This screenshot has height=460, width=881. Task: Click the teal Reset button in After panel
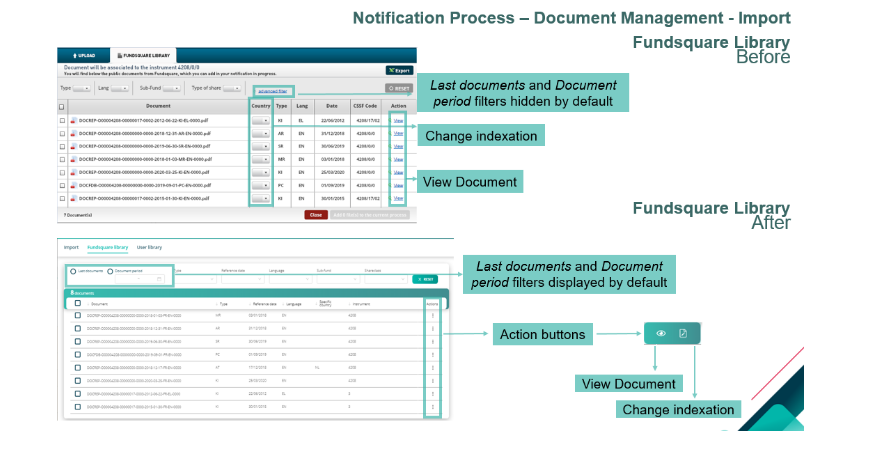coord(425,279)
